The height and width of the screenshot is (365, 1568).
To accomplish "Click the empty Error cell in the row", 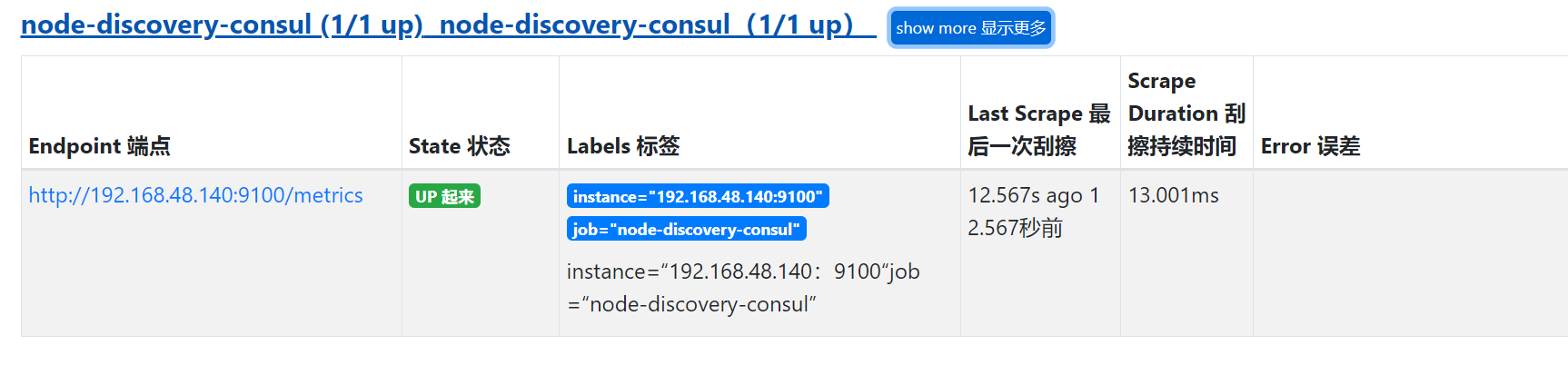I will [x=1410, y=253].
